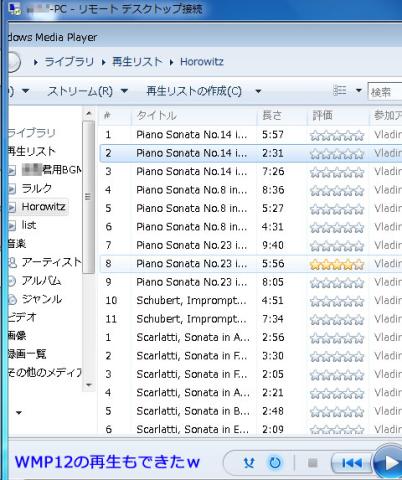
Task: Open the ラルク playlist
Action: pos(37,188)
